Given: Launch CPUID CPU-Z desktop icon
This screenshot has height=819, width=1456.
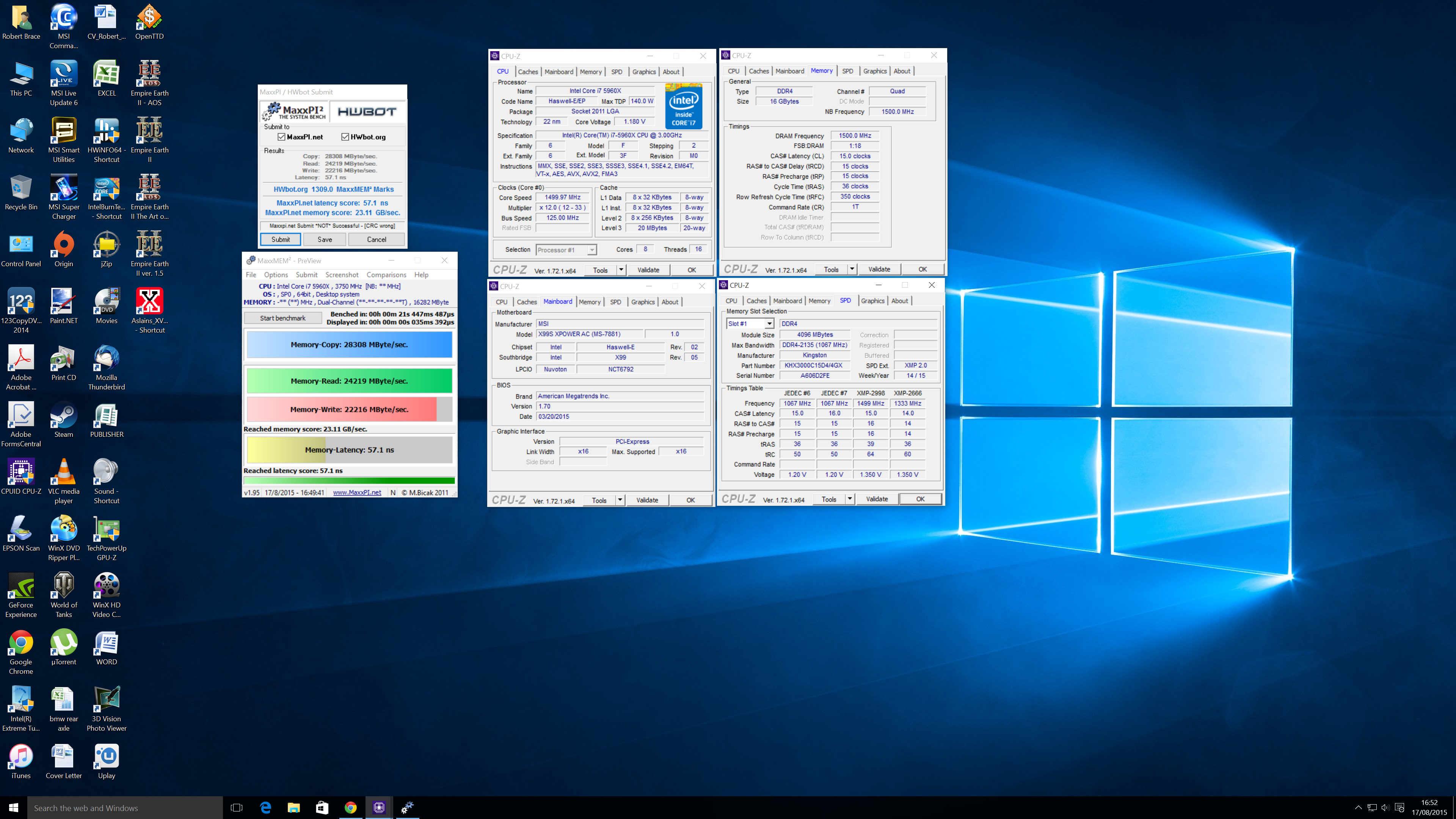Looking at the screenshot, I should click(21, 477).
